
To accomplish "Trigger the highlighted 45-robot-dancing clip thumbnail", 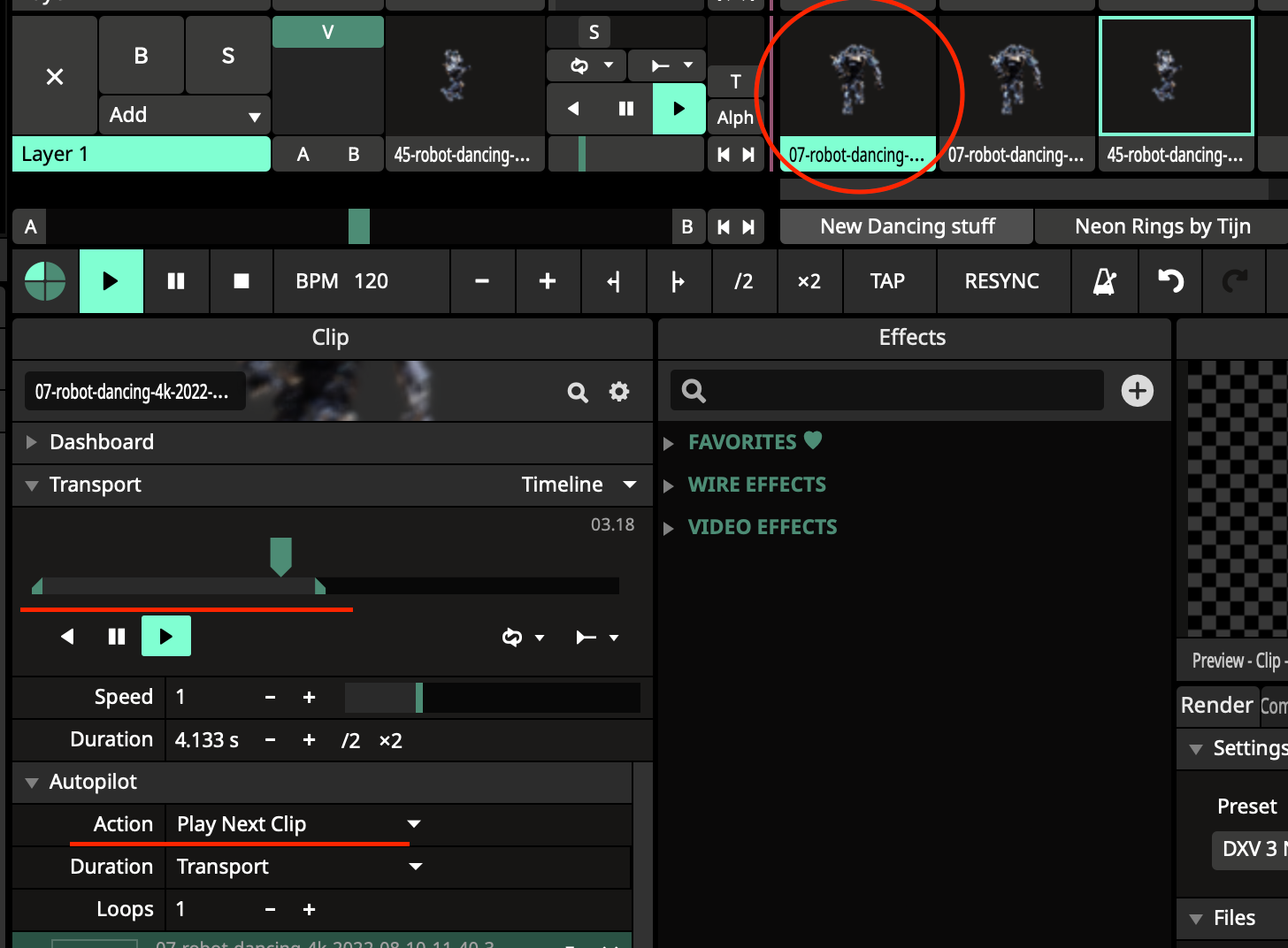I will [x=1176, y=77].
